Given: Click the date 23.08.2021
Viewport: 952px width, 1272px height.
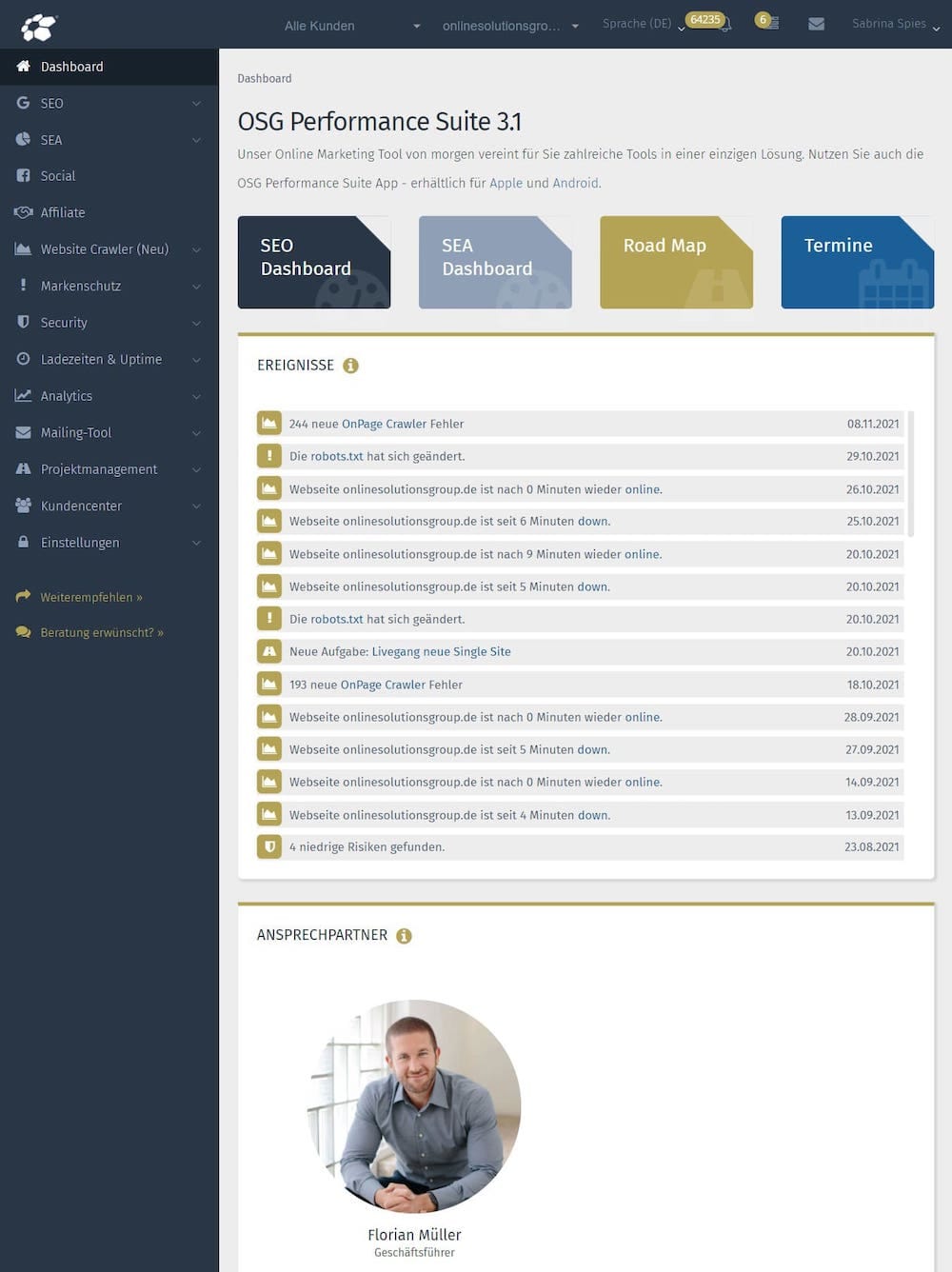Looking at the screenshot, I should 871,847.
